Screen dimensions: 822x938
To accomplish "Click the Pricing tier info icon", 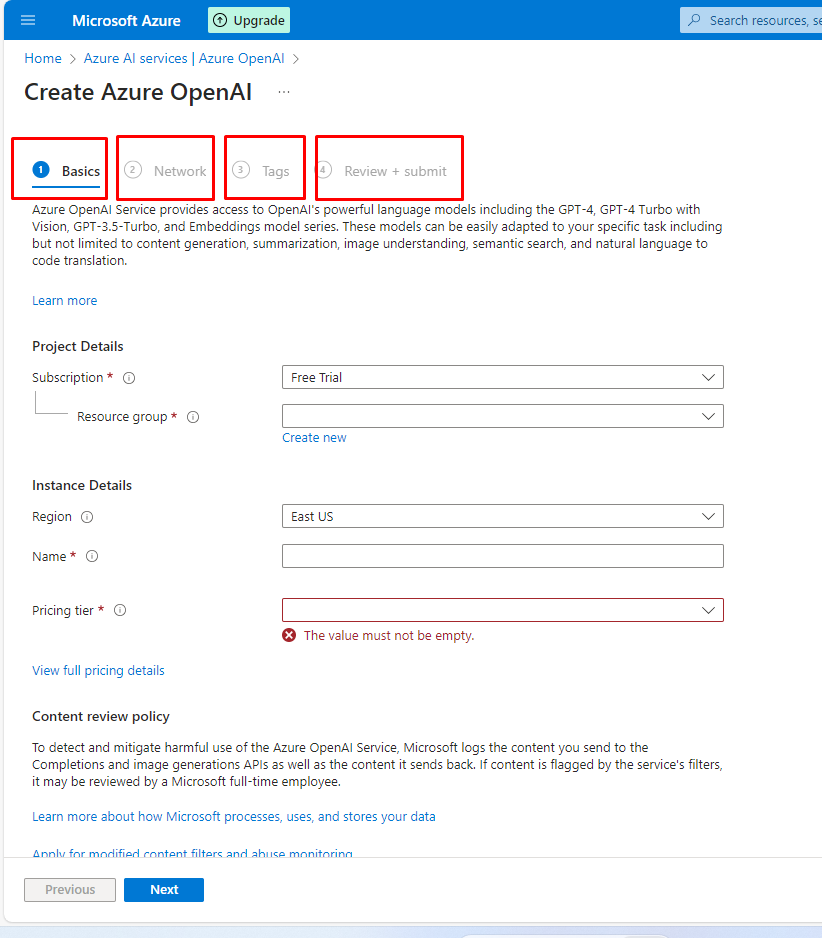I will (120, 611).
